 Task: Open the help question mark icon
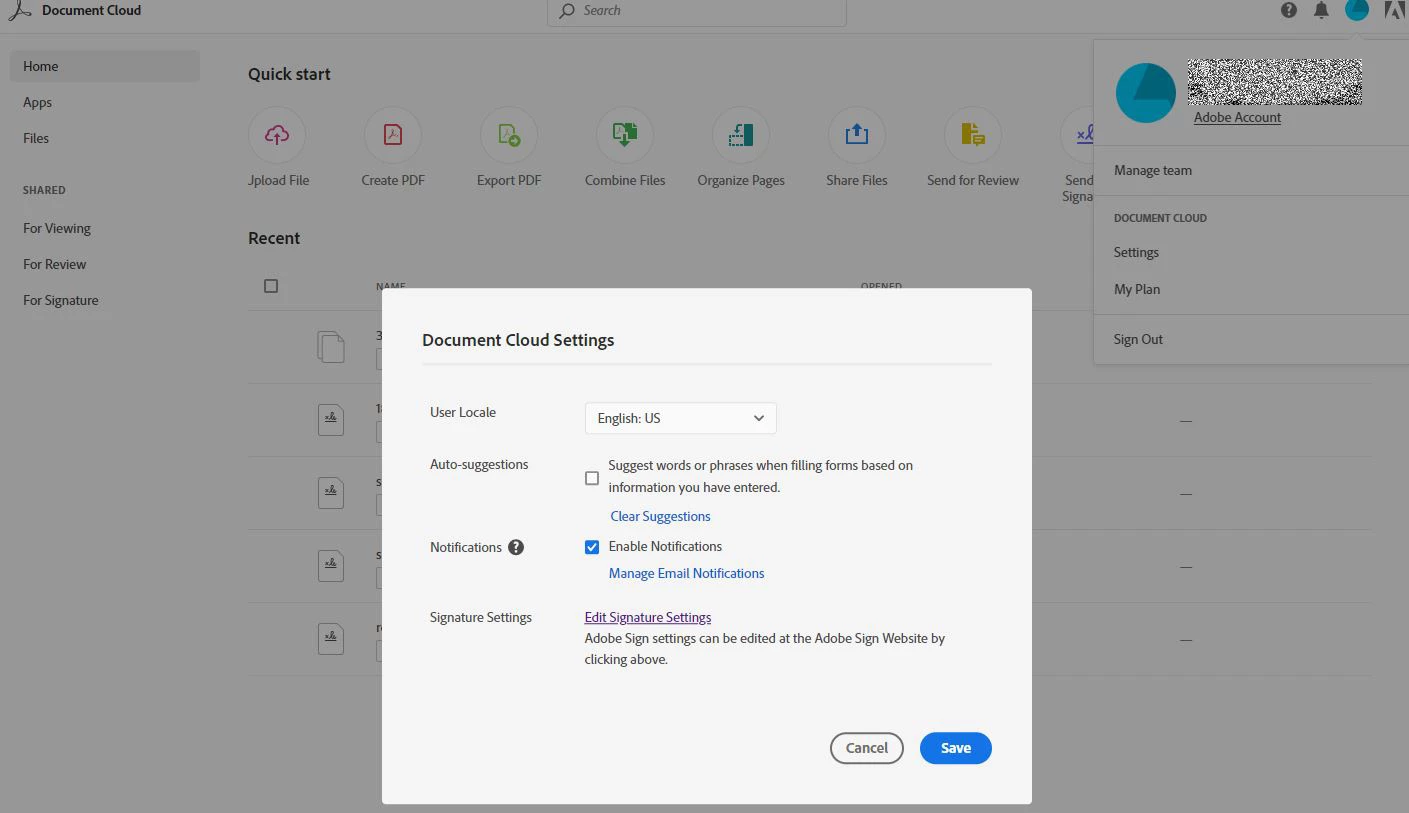click(x=1289, y=10)
